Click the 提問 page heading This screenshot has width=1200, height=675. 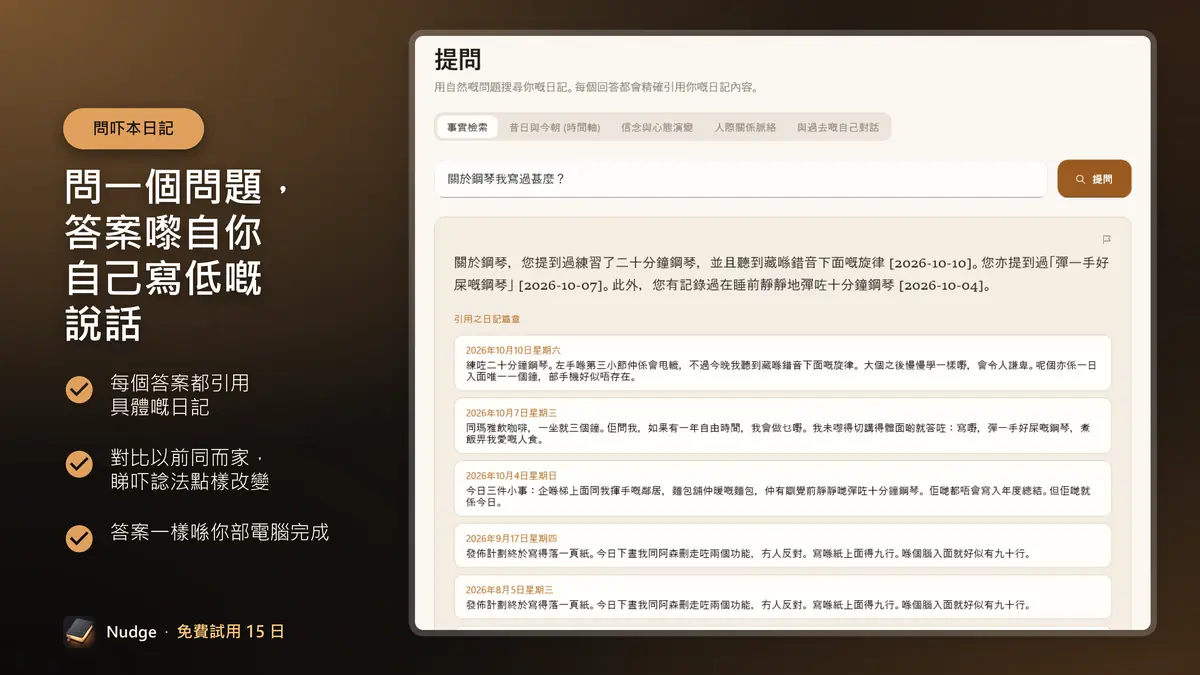[458, 59]
